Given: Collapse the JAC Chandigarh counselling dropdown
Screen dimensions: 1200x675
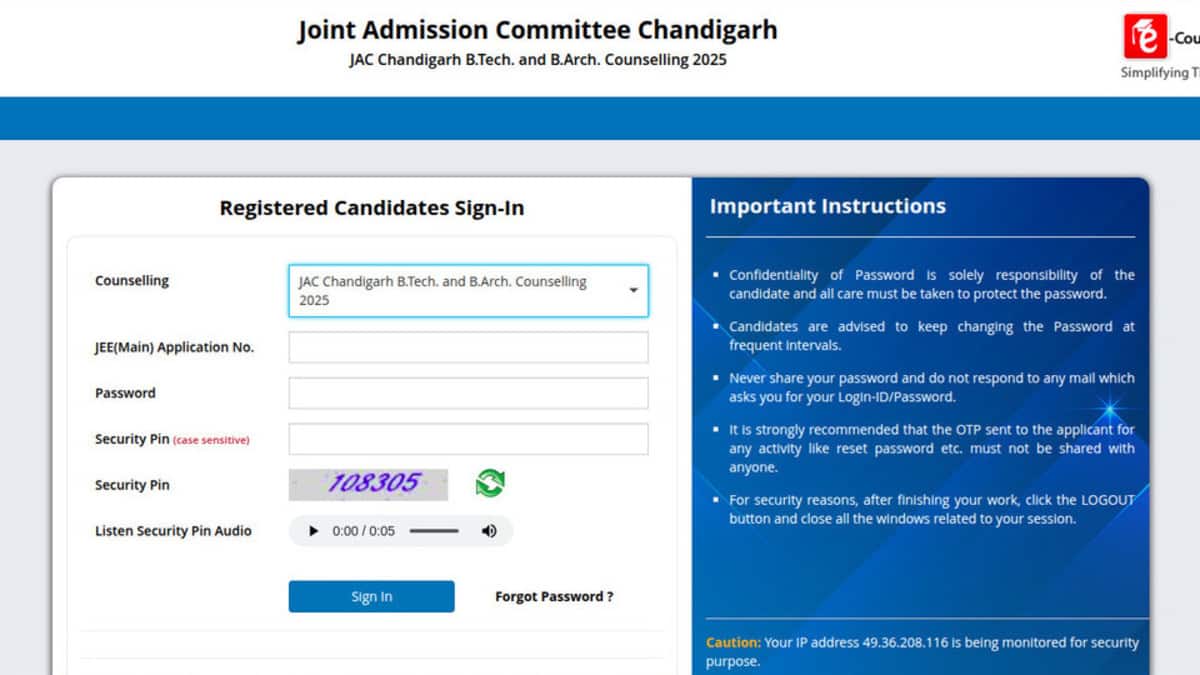Looking at the screenshot, I should [x=632, y=290].
